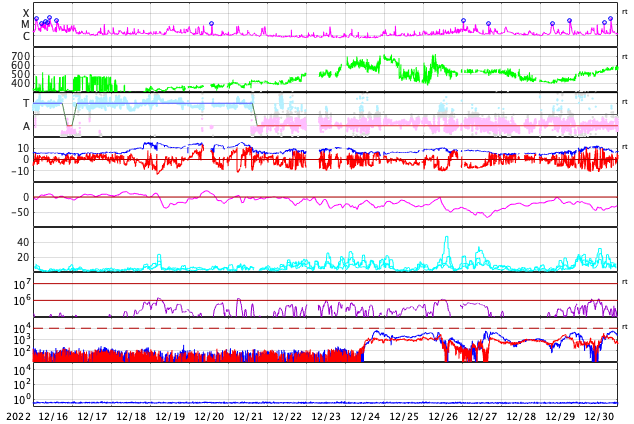Click the M flare class axis label
This screenshot has height=424, width=634.
pyautogui.click(x=25, y=25)
